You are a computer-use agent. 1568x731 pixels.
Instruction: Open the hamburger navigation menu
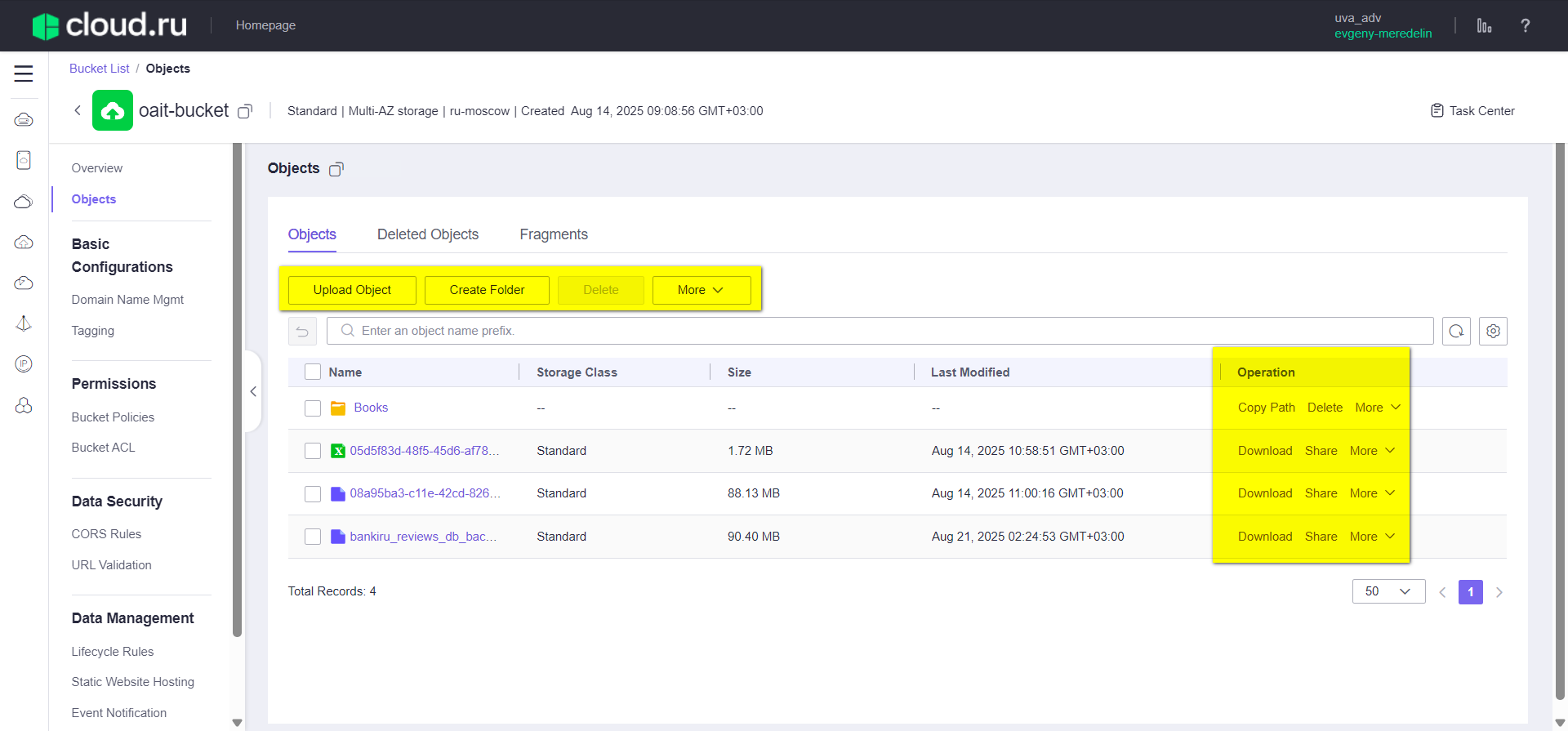24,74
